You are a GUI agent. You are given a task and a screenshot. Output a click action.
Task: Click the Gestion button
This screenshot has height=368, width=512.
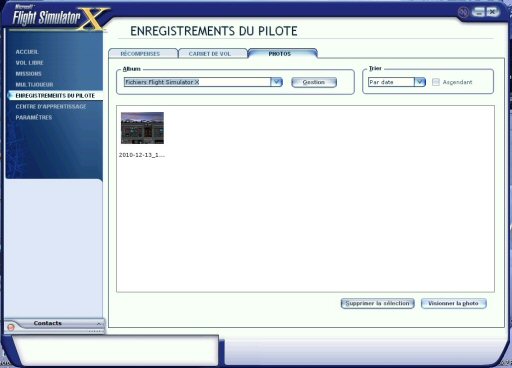[x=314, y=82]
